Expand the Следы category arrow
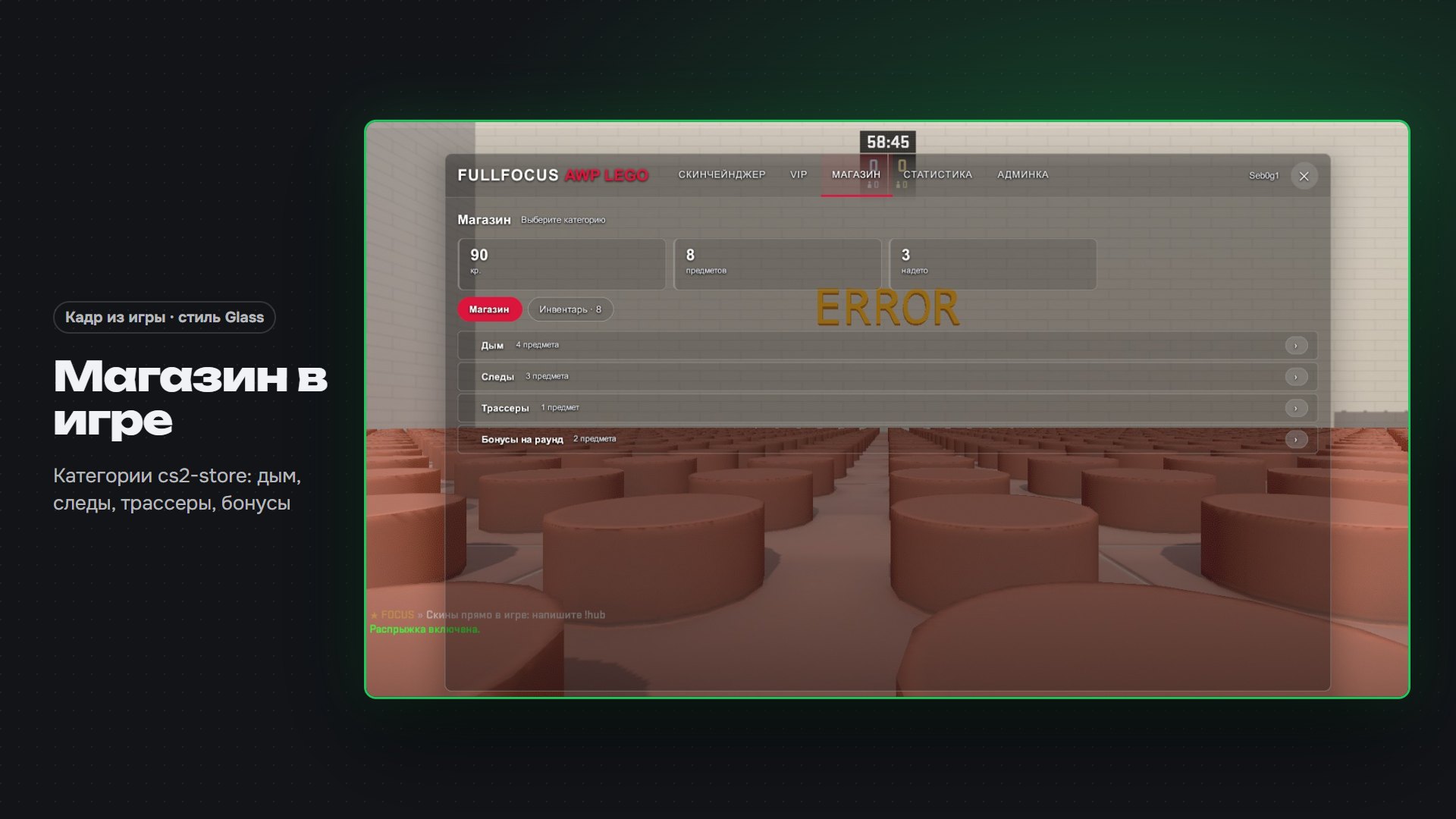1456x819 pixels. coord(1295,377)
